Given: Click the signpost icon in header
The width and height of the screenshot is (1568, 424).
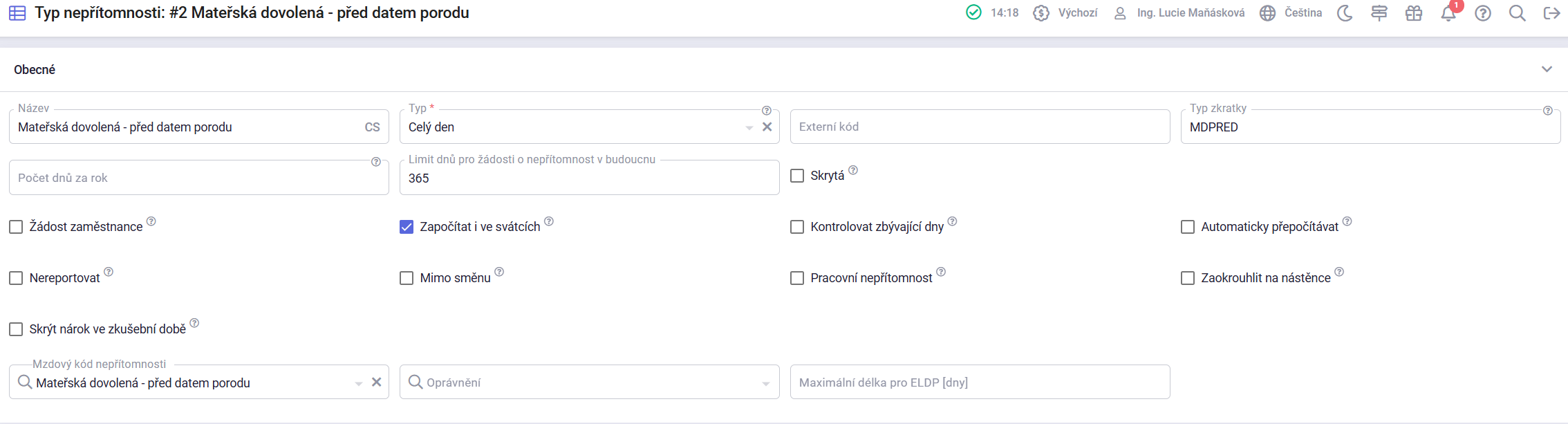Looking at the screenshot, I should tap(1379, 13).
